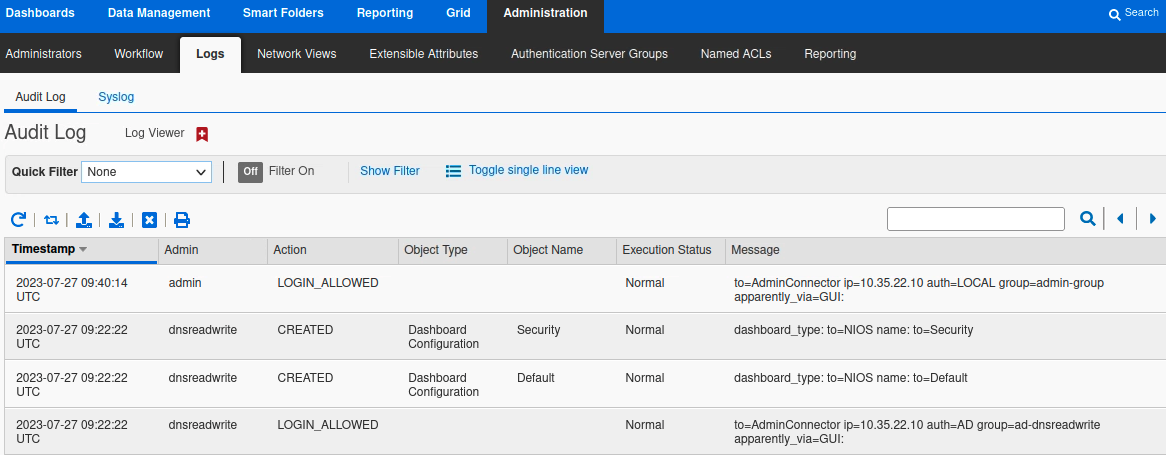
Task: Toggle the Filter On switch
Action: (250, 171)
